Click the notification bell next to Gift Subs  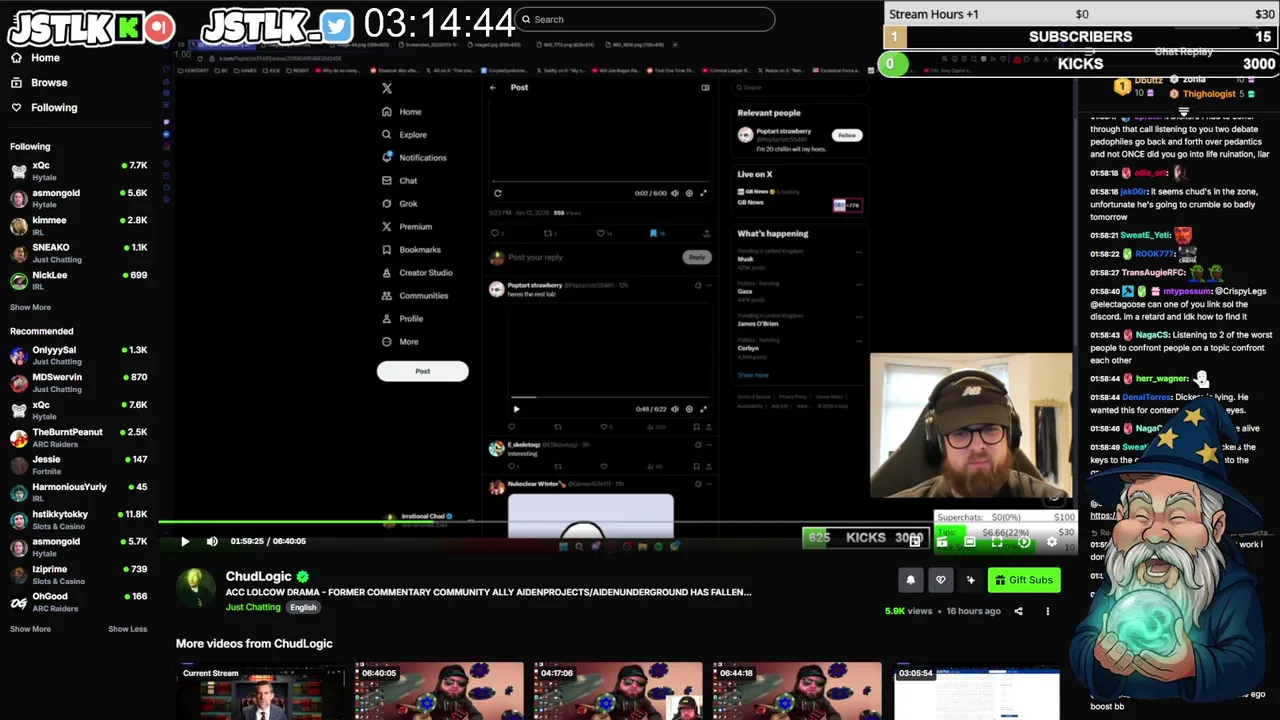(x=910, y=580)
